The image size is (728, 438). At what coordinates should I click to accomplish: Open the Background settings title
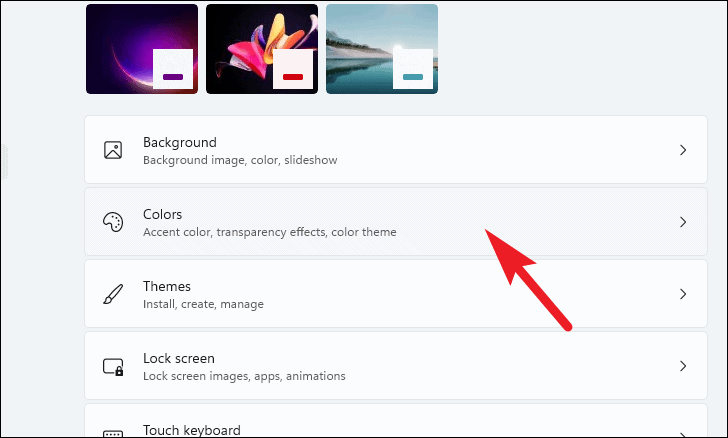point(180,142)
